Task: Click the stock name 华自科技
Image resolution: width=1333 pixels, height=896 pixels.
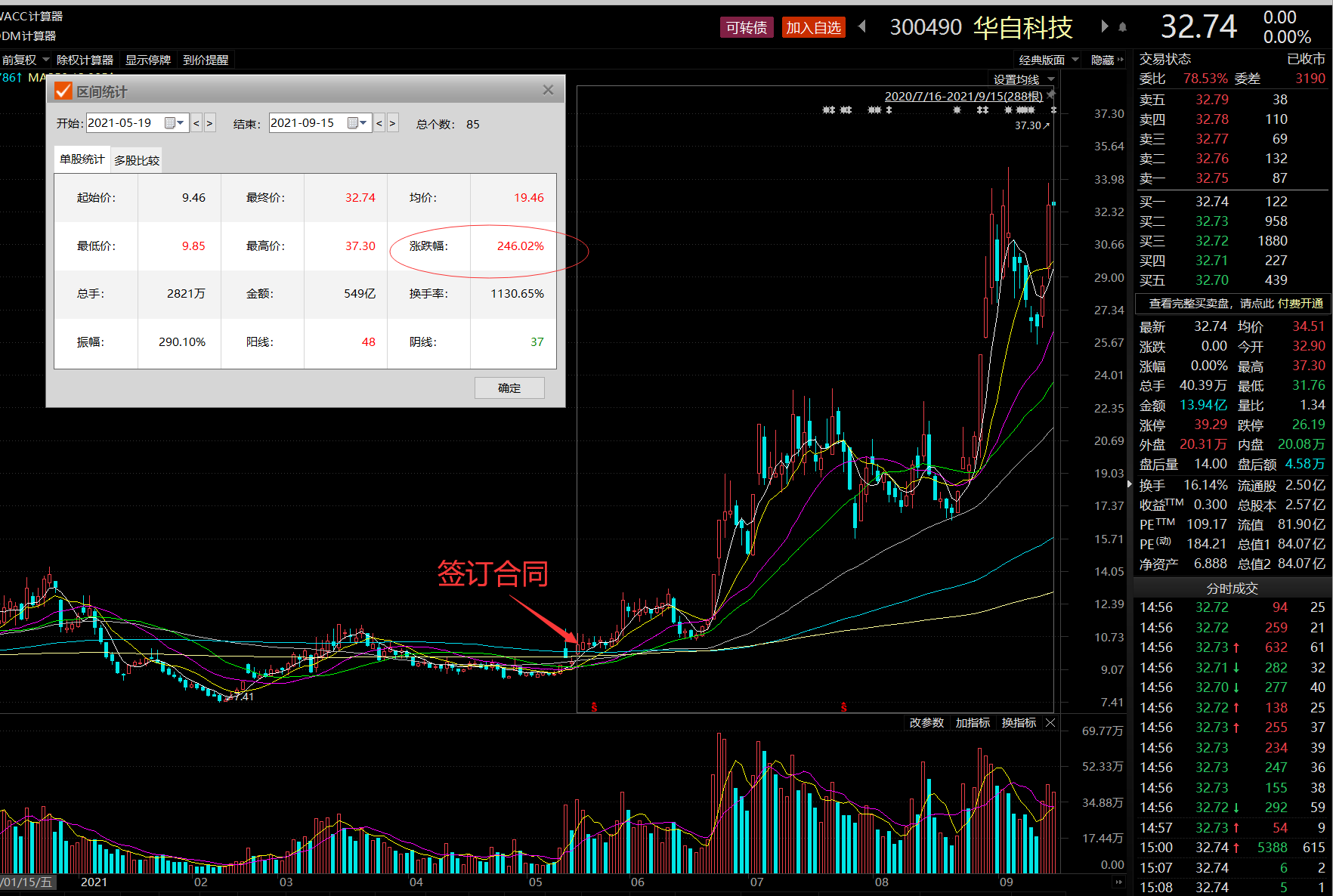Action: click(1023, 28)
